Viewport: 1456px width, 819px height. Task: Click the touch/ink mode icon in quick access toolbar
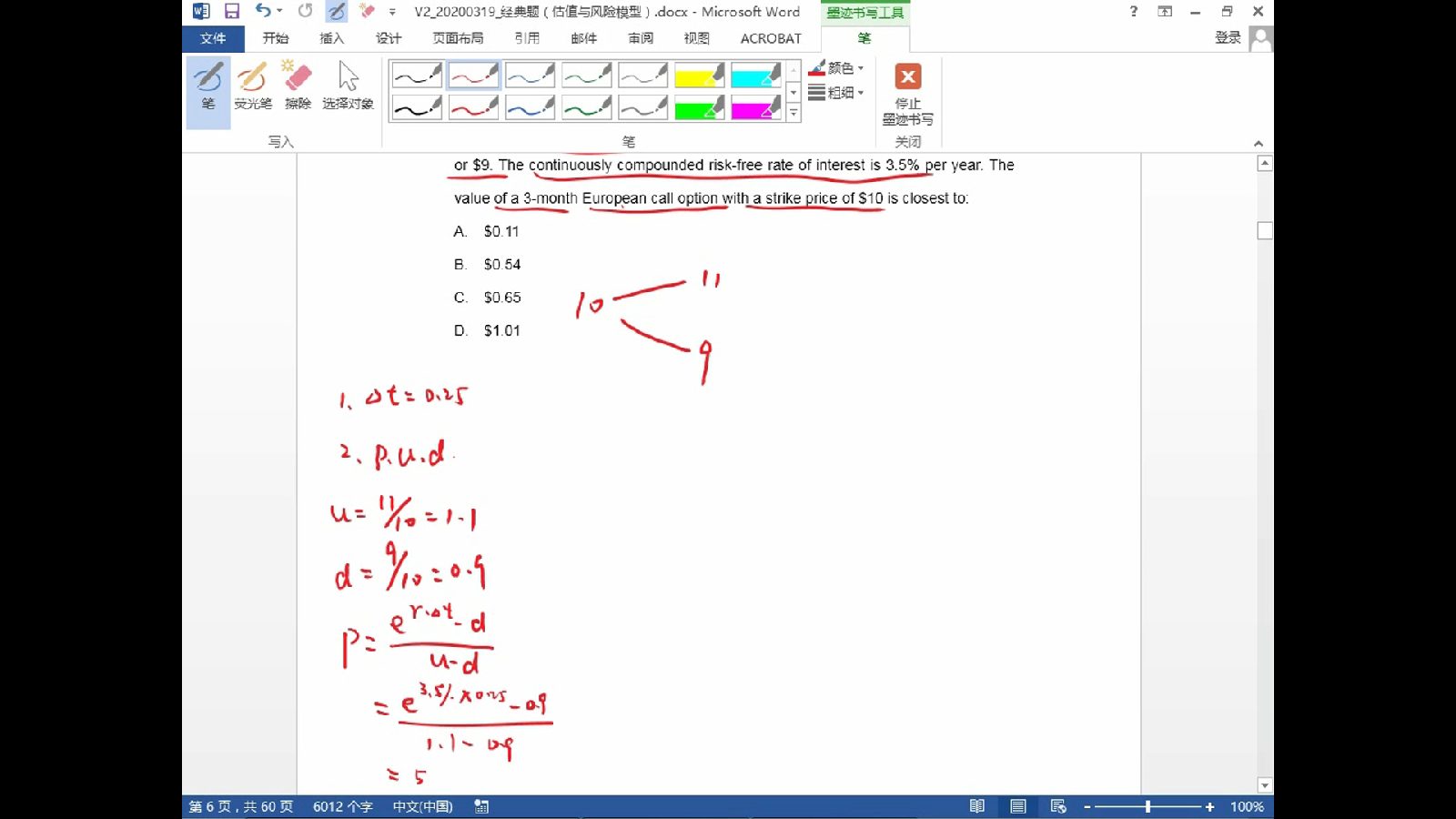[x=337, y=11]
